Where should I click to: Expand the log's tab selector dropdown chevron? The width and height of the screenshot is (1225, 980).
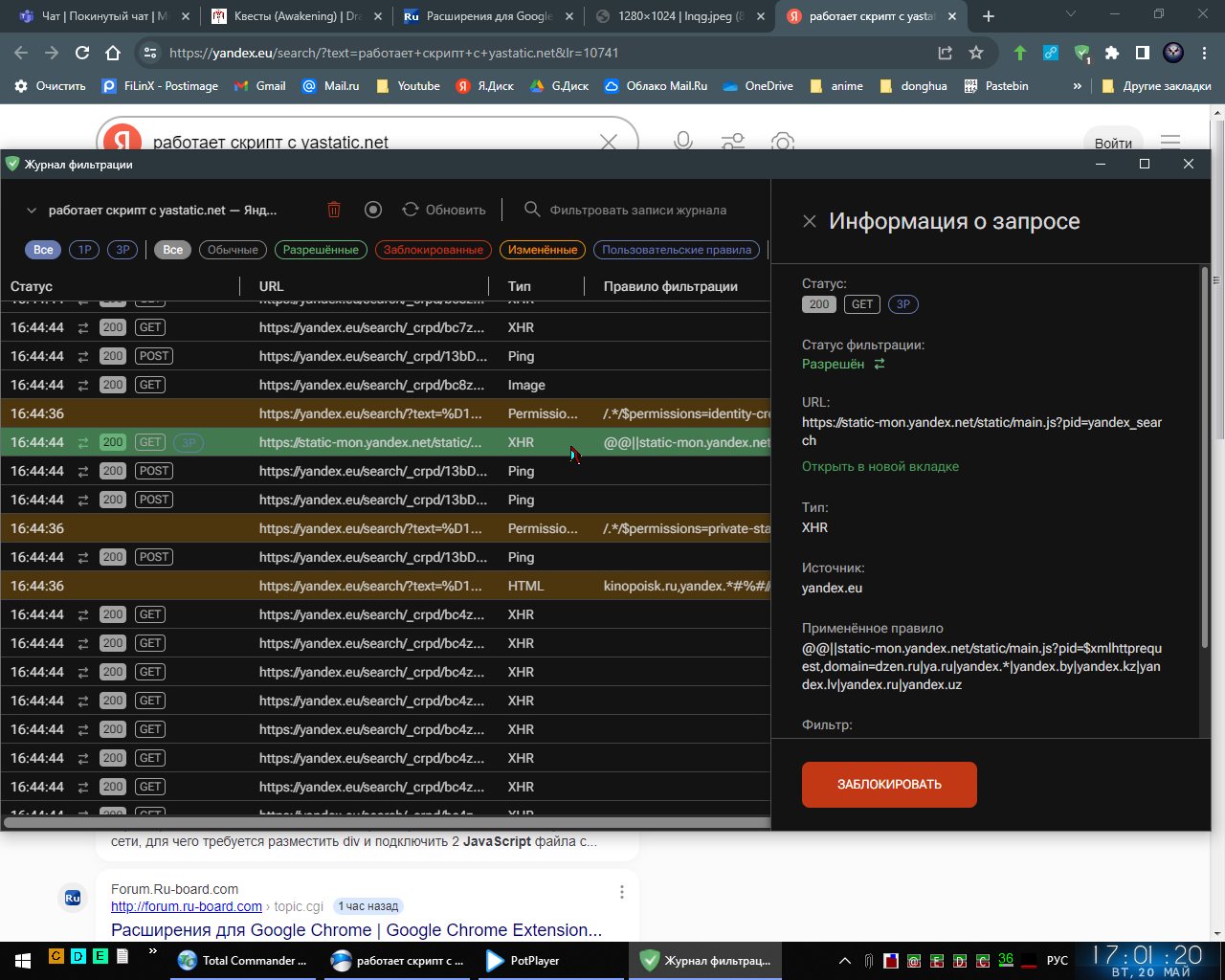[x=31, y=211]
